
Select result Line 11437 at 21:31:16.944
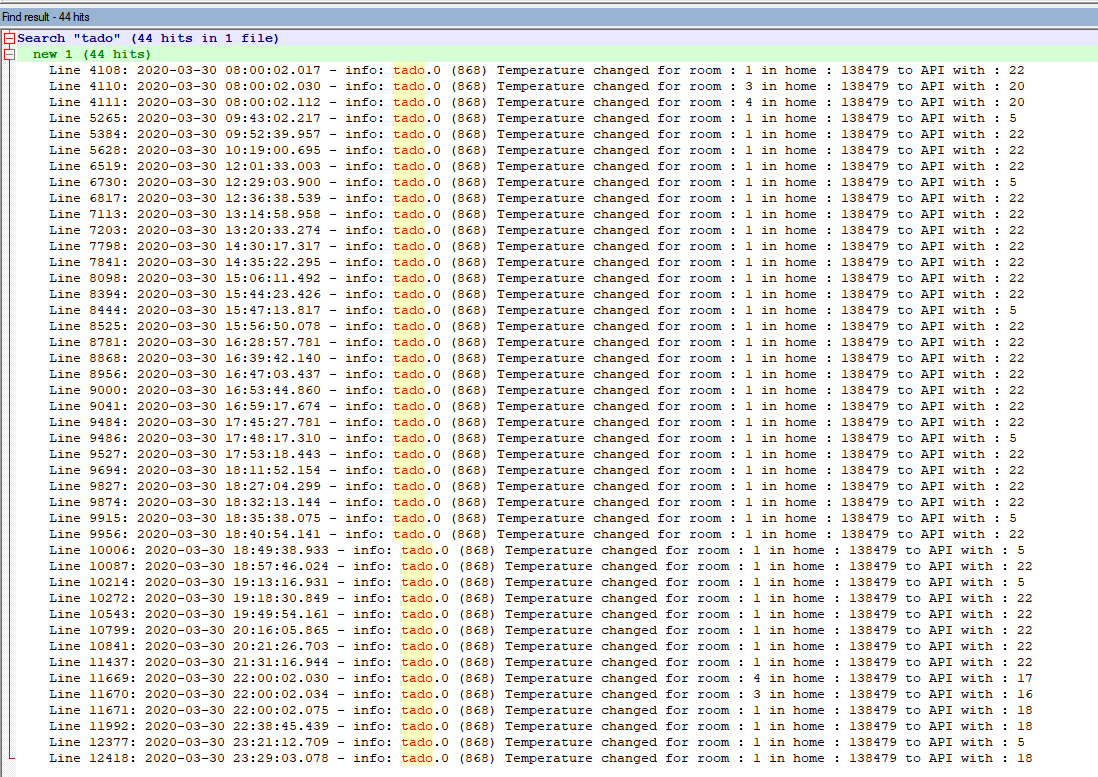[541, 663]
